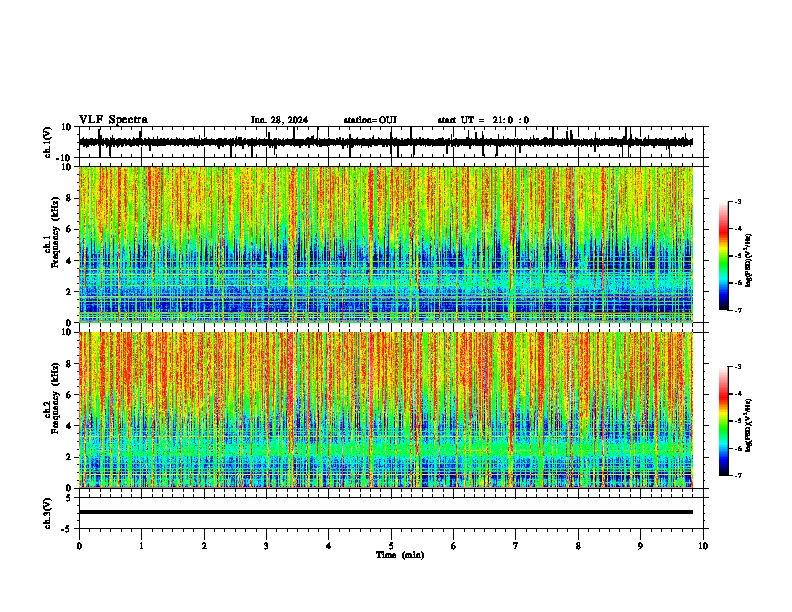Click time axis tick label "0"

[79, 546]
